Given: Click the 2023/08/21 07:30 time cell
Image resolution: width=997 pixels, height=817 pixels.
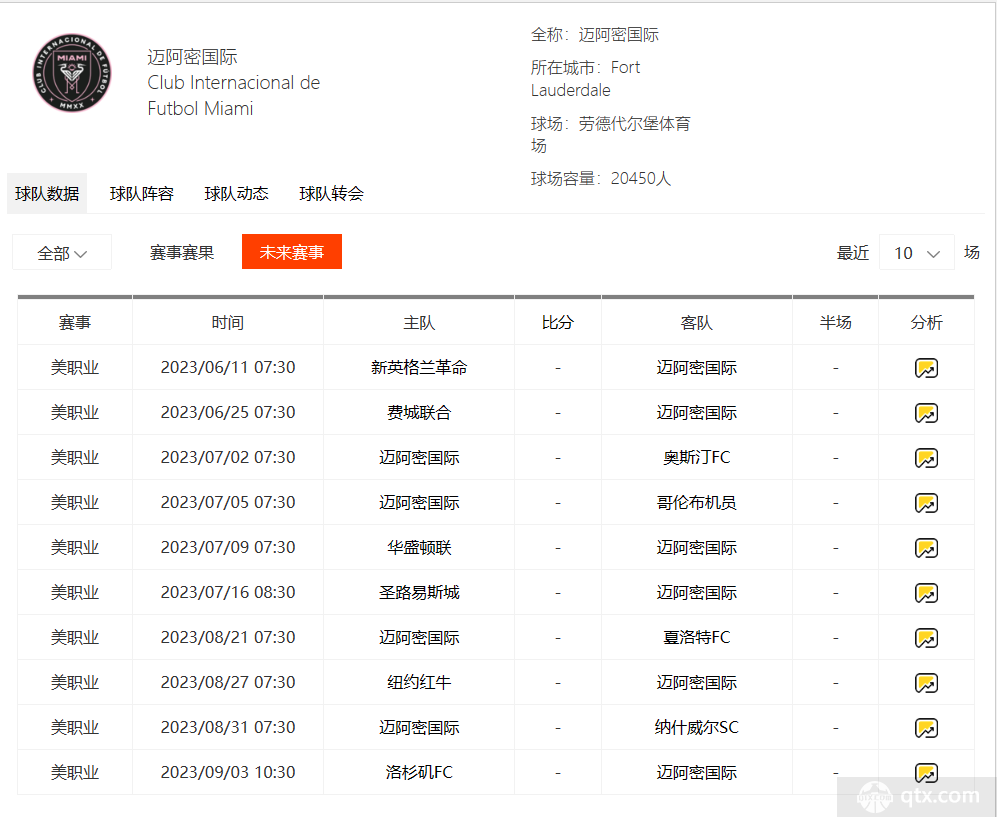Looking at the screenshot, I should tap(228, 637).
